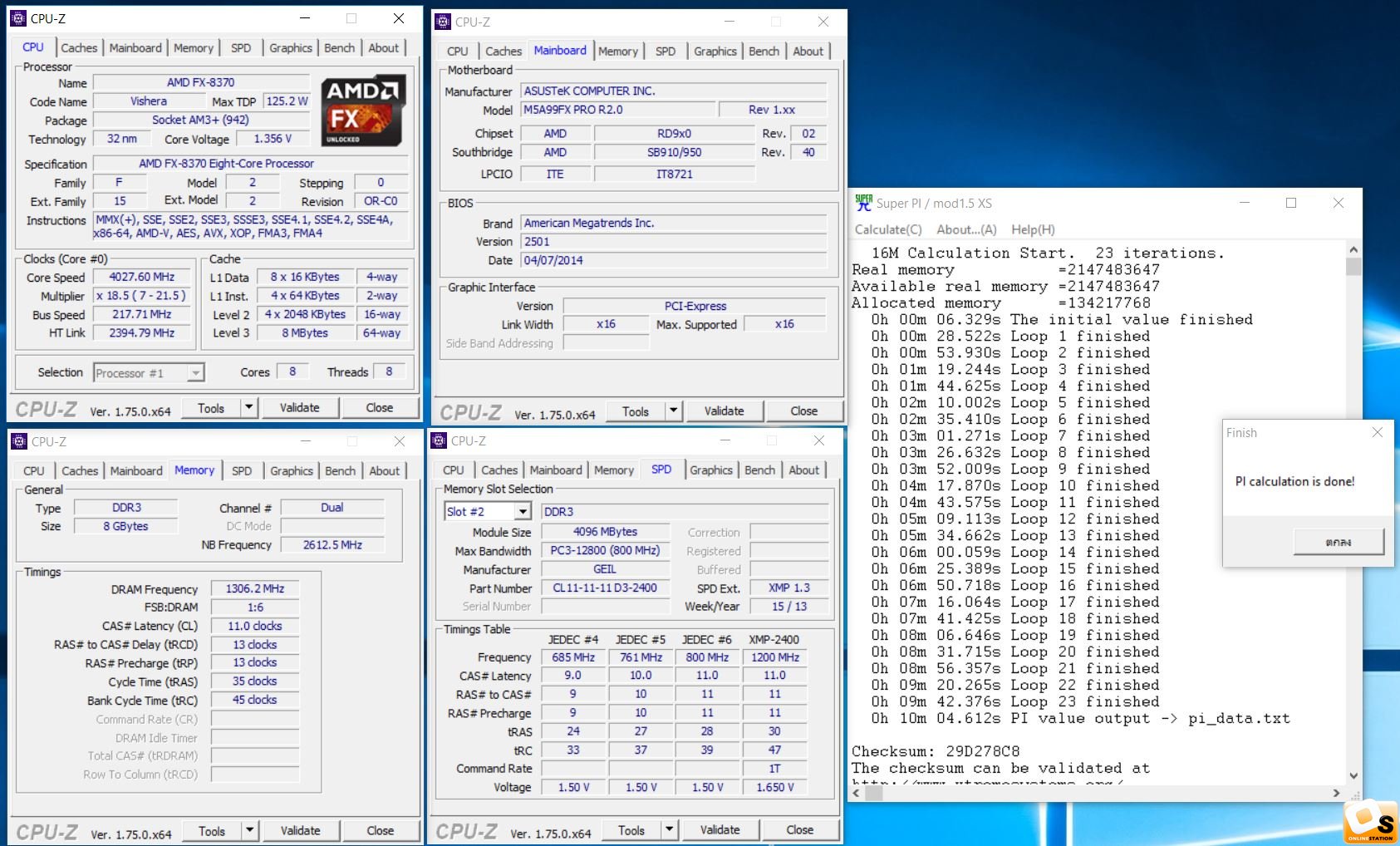
Task: Close the Finish dialog with the X
Action: 1378,432
